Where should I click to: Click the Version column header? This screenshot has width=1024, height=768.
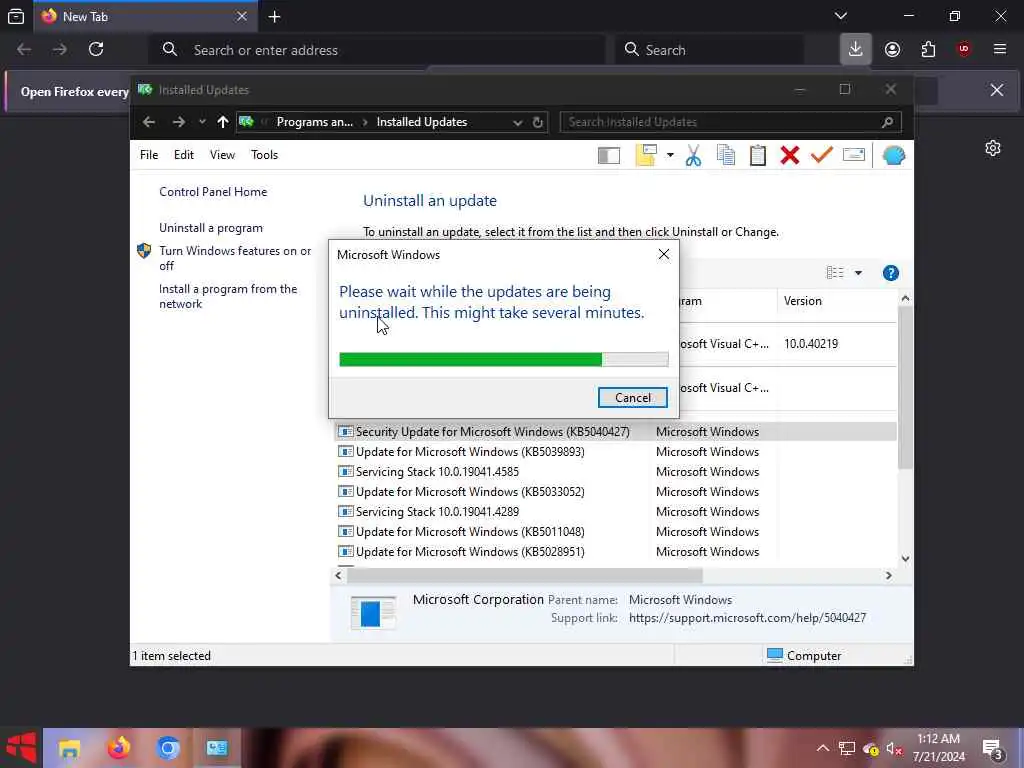[803, 301]
